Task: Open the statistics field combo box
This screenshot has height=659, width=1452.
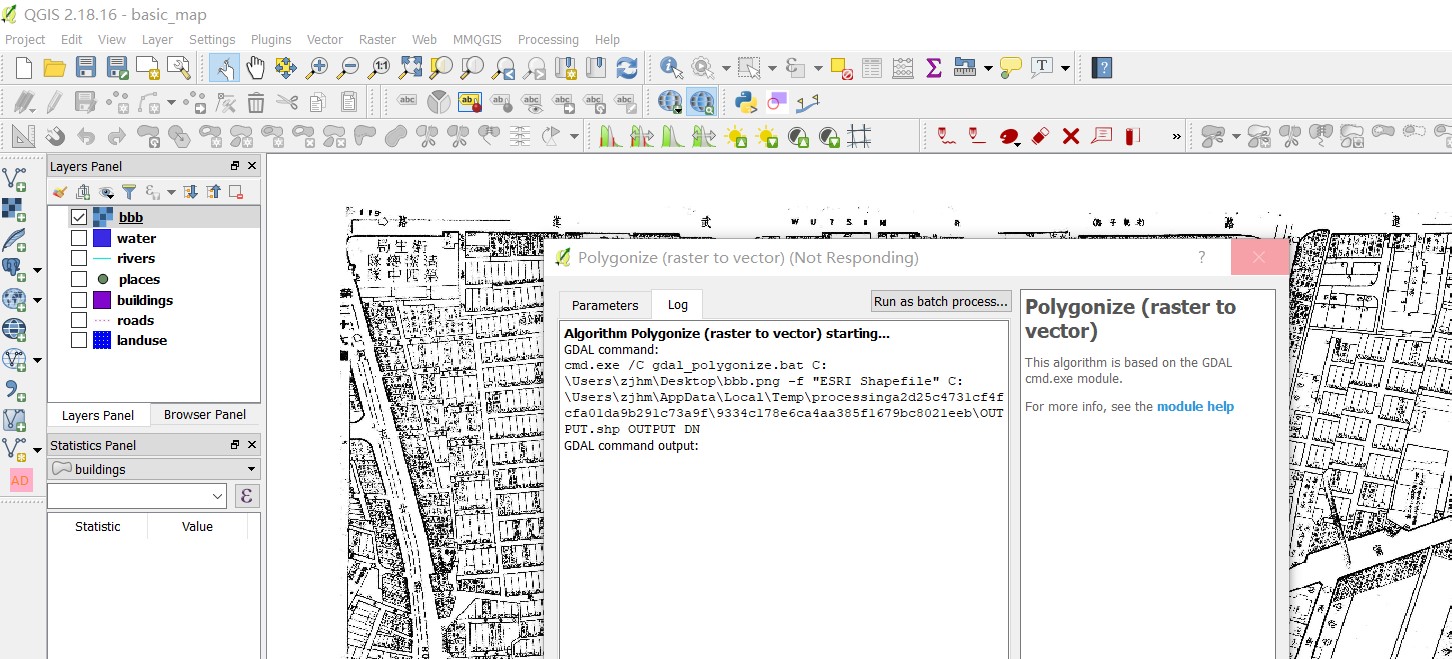Action: [x=137, y=495]
